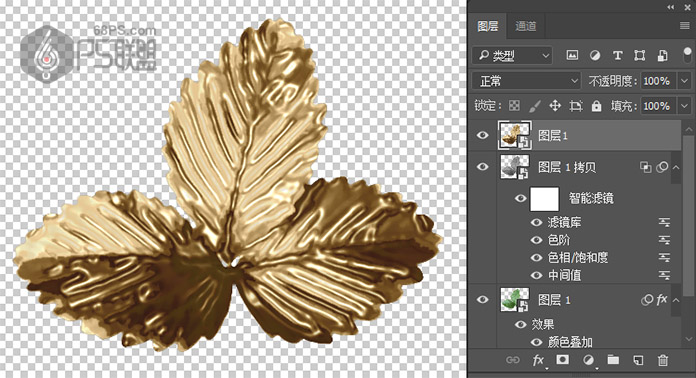The height and width of the screenshot is (378, 696).
Task: Lock position move-arrows icon
Action: (555, 106)
